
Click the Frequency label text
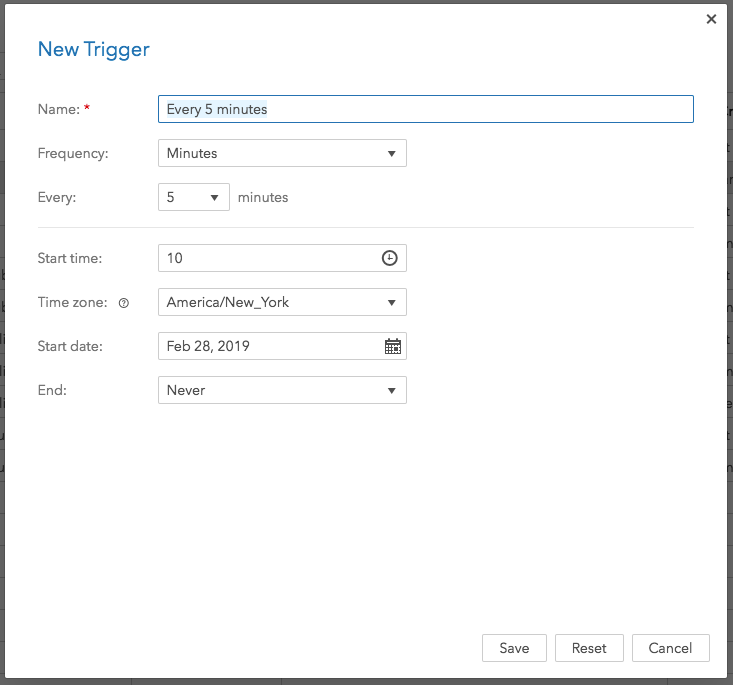[x=73, y=153]
